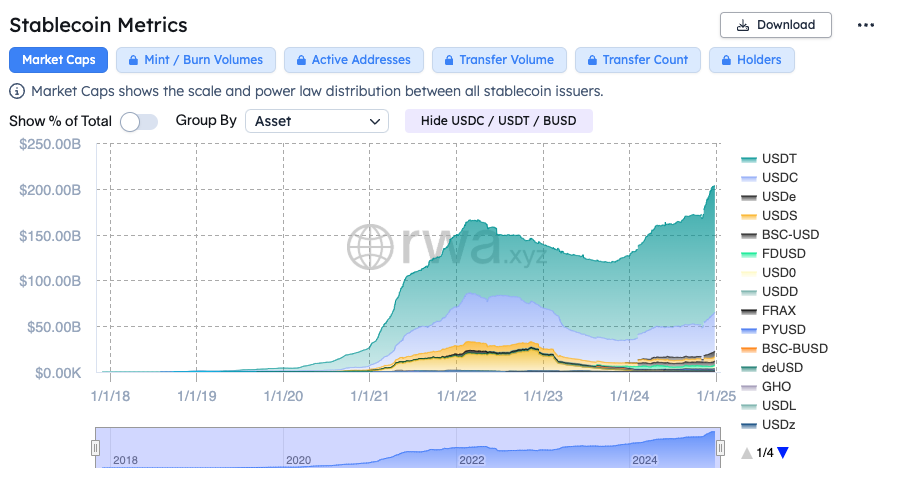This screenshot has height=489, width=897.
Task: Toggle GHO series in the legend
Action: click(x=766, y=387)
